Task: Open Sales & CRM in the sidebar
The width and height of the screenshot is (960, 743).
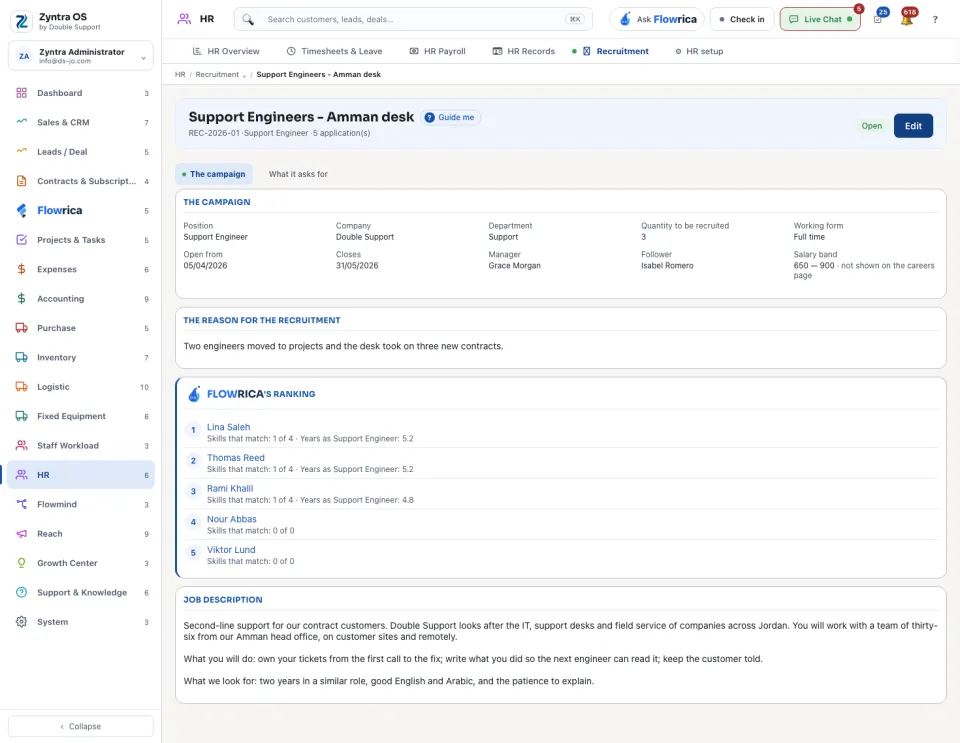Action: pyautogui.click(x=81, y=122)
